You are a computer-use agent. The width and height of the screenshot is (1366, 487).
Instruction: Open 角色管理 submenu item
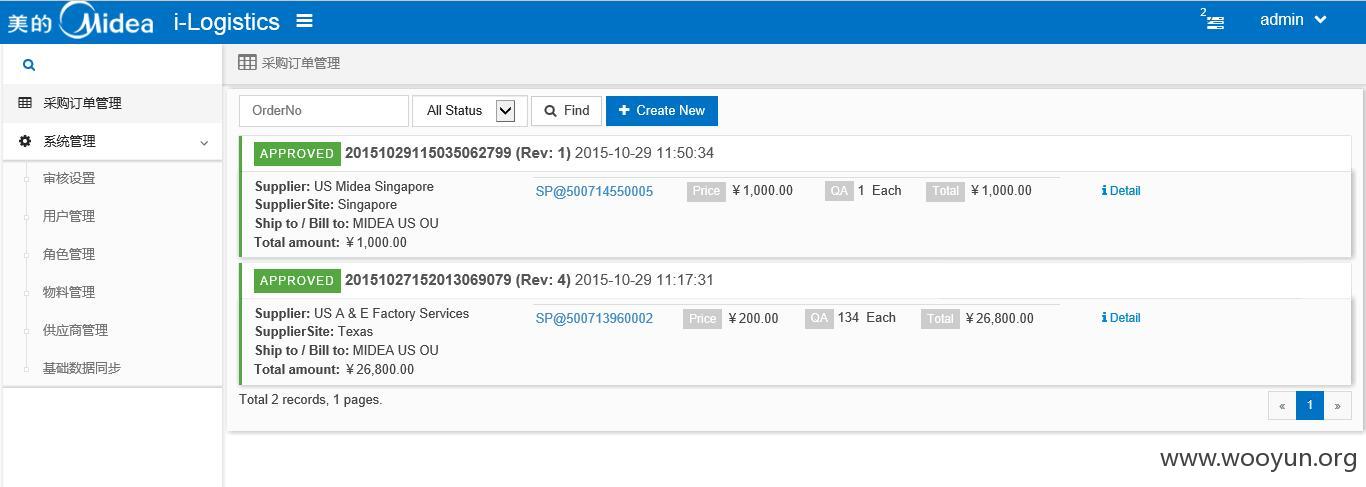pos(69,254)
